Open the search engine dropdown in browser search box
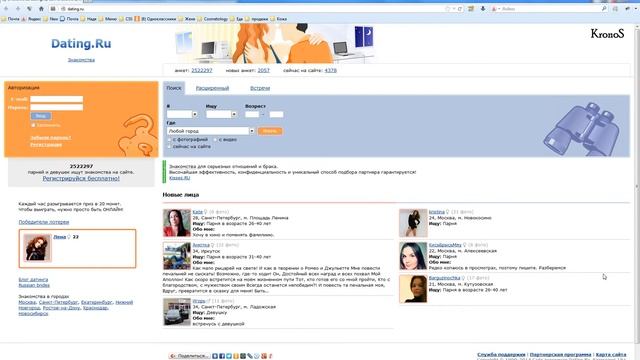 point(496,9)
